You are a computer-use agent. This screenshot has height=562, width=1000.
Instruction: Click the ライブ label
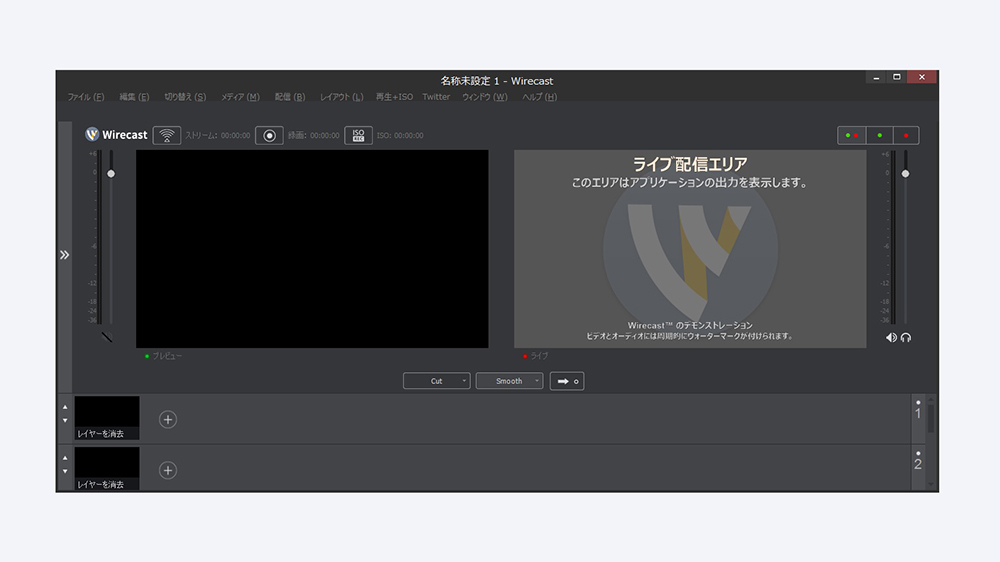(x=540, y=356)
